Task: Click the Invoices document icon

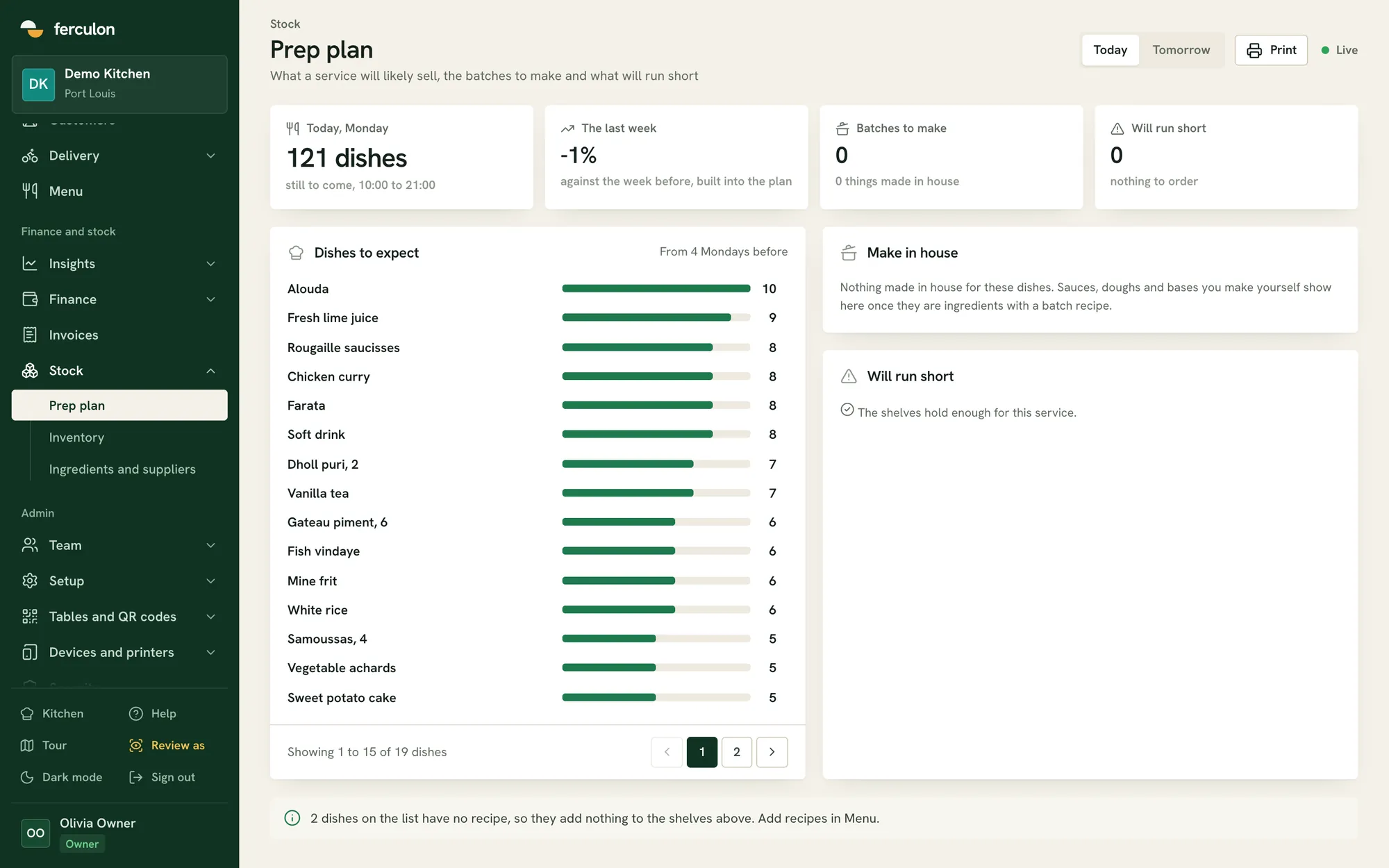Action: [x=30, y=335]
